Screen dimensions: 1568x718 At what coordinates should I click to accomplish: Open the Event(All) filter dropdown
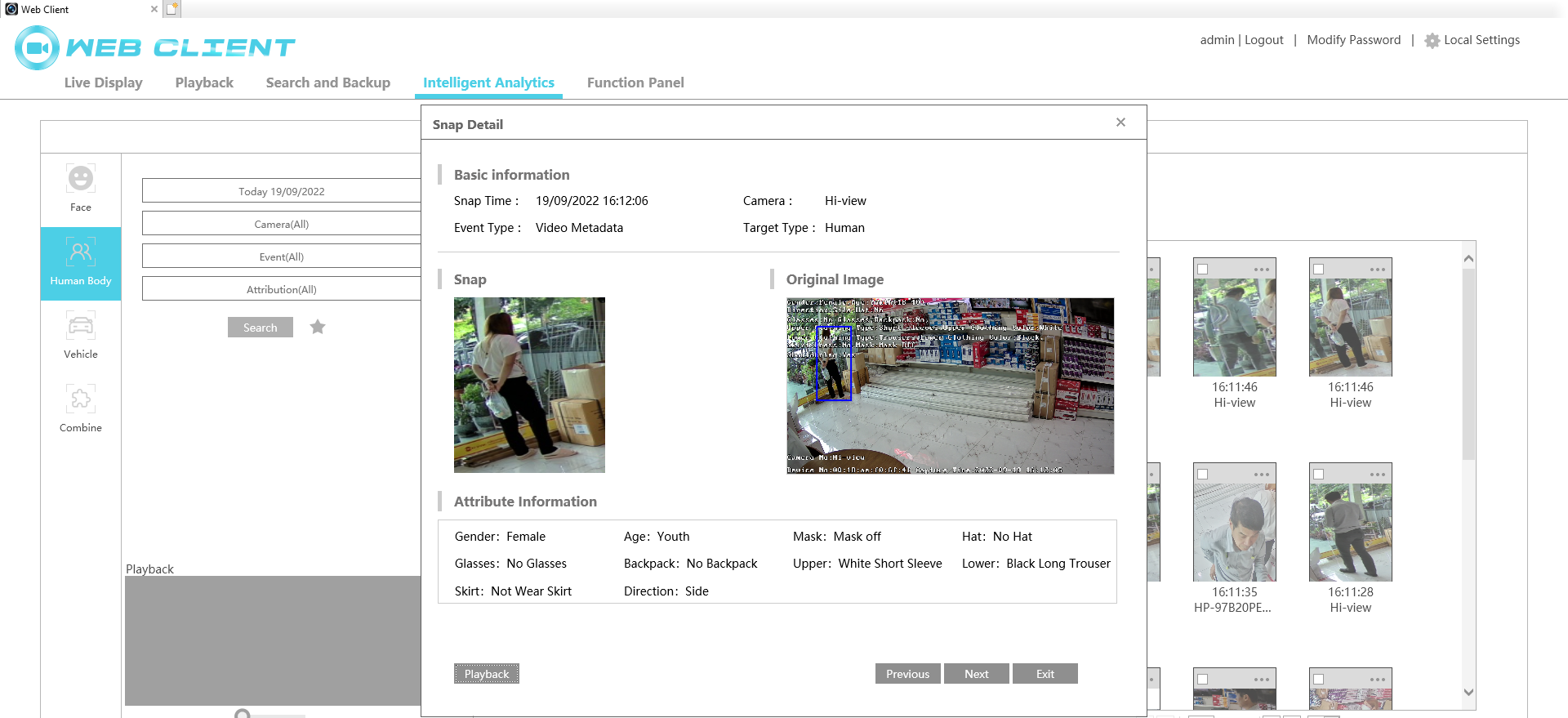click(281, 256)
